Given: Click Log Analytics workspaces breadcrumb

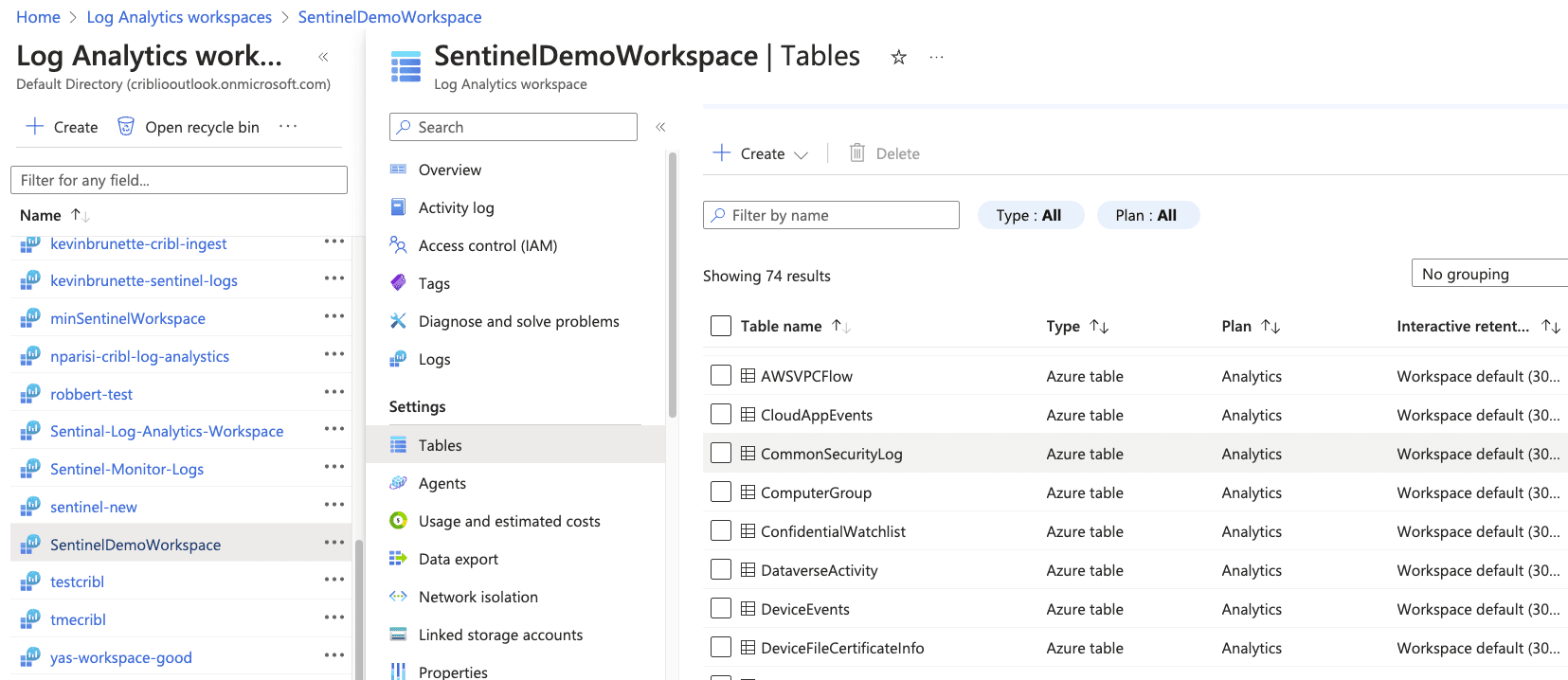Looking at the screenshot, I should click(x=179, y=17).
